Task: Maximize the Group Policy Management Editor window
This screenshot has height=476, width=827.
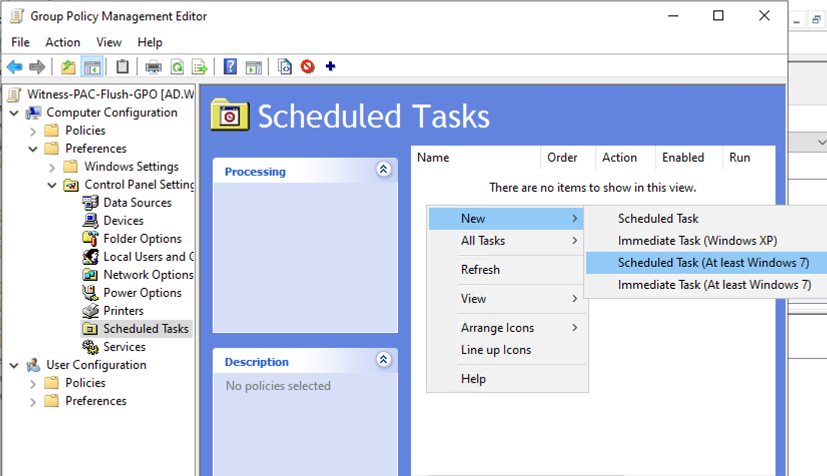Action: (718, 16)
